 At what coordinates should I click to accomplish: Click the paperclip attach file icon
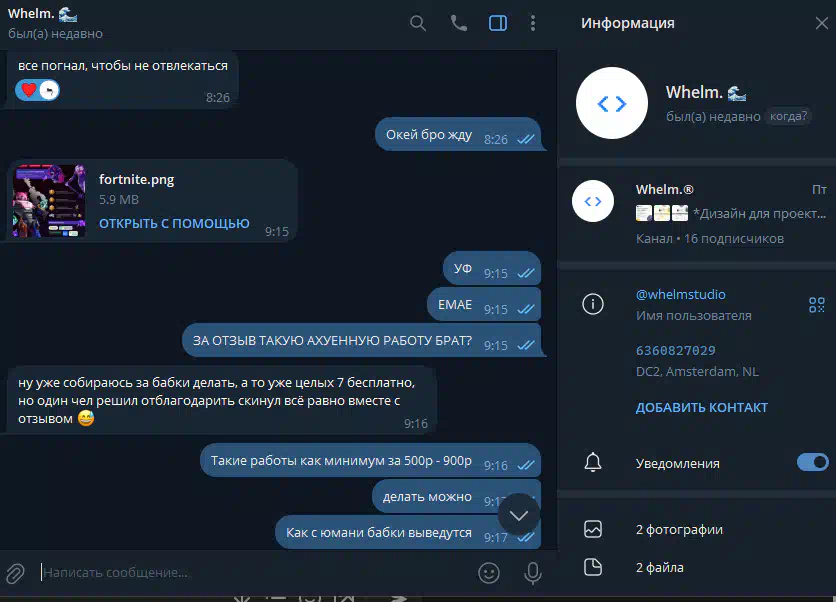pyautogui.click(x=15, y=573)
